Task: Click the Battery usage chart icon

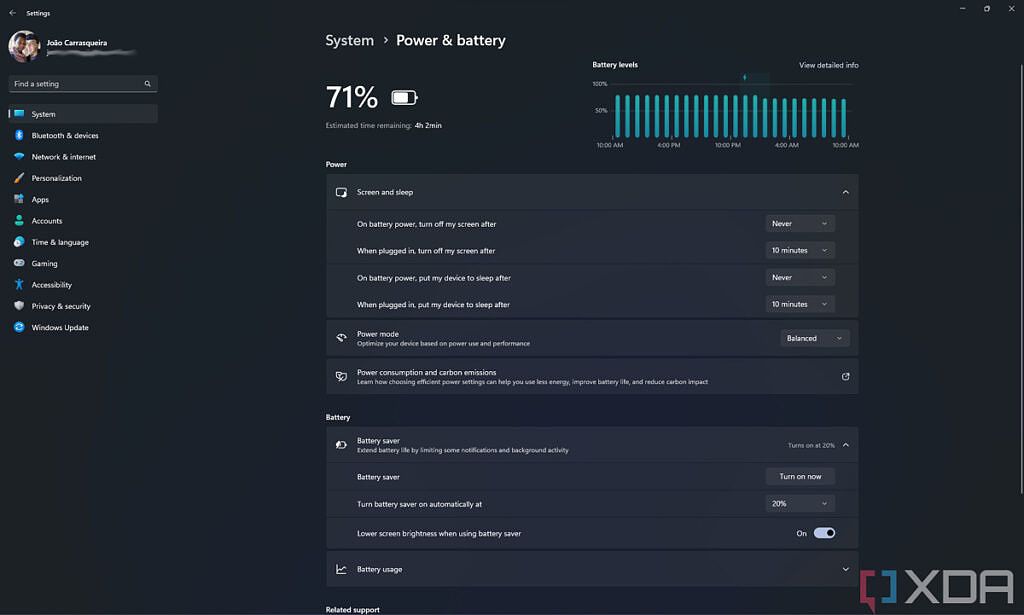Action: pyautogui.click(x=343, y=568)
